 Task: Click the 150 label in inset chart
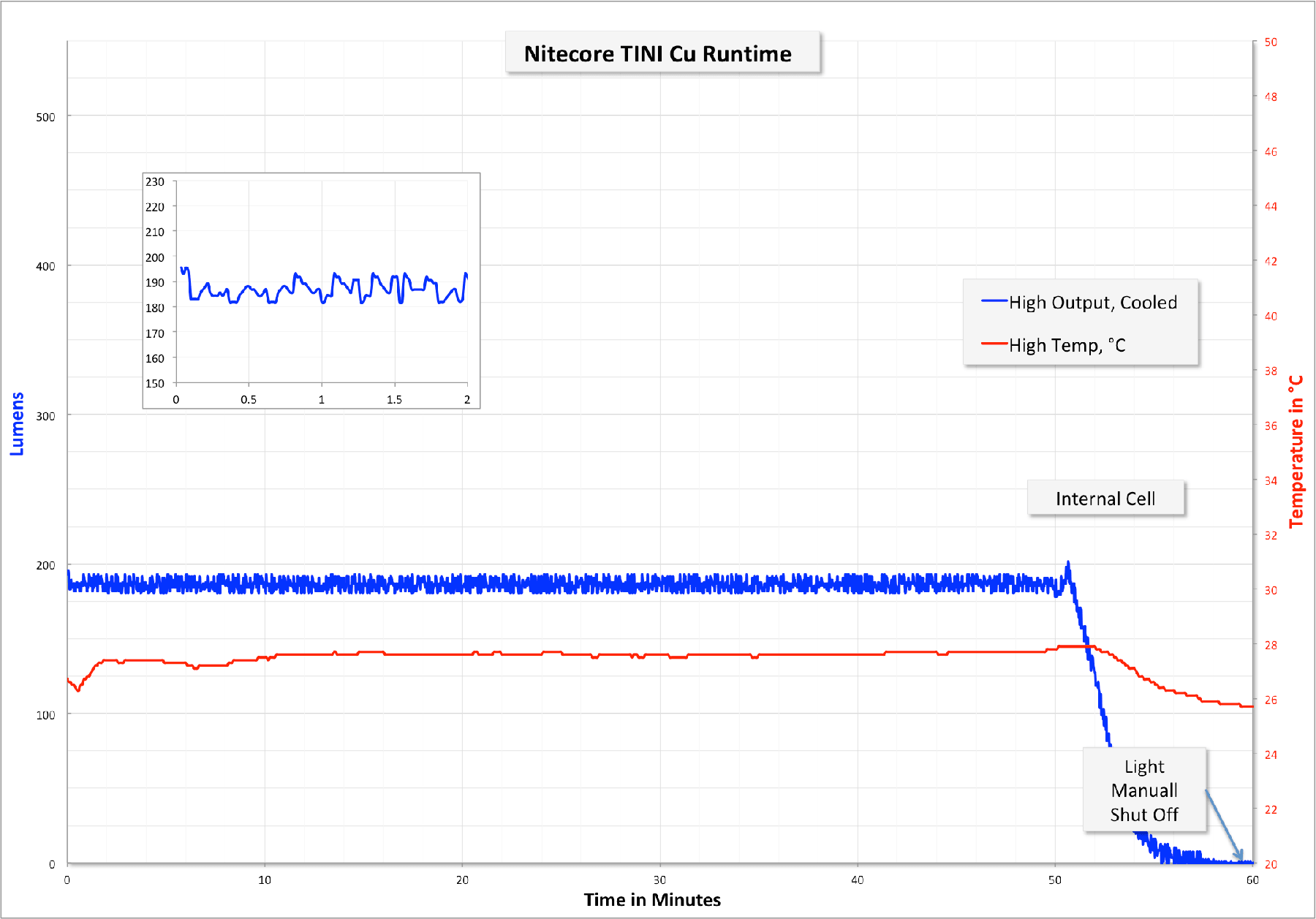(155, 383)
